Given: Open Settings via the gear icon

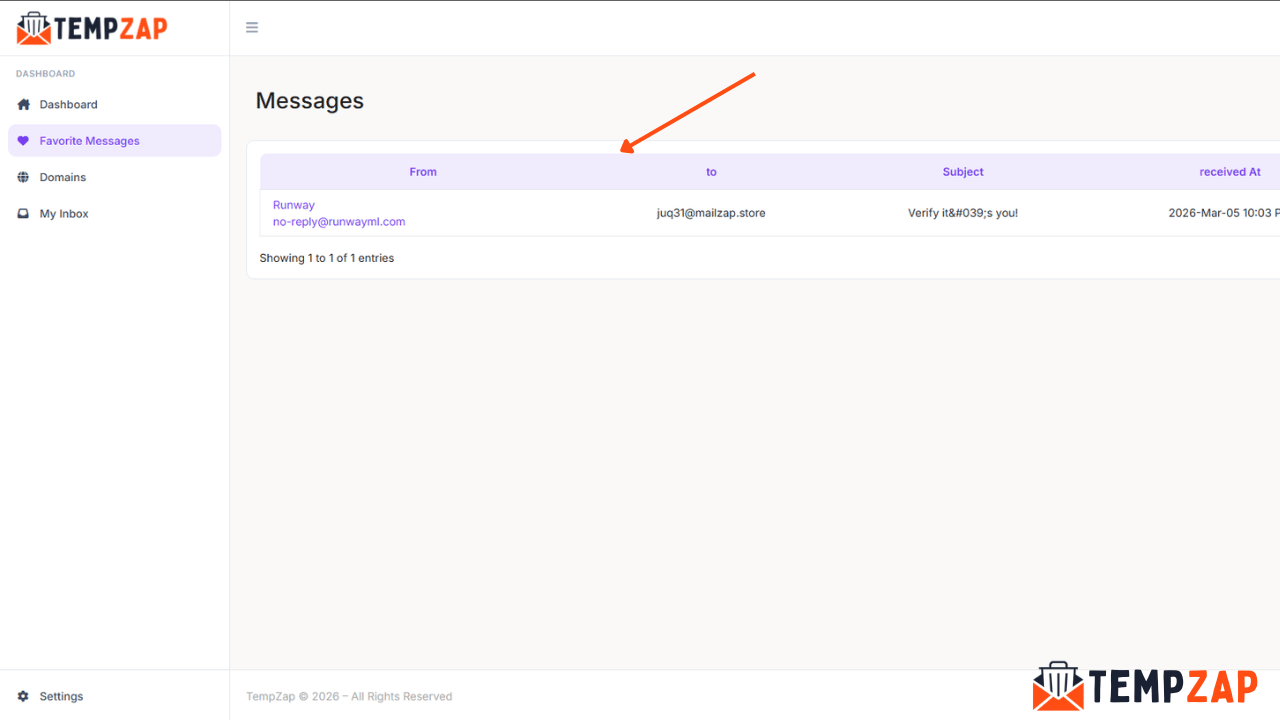Looking at the screenshot, I should [23, 696].
